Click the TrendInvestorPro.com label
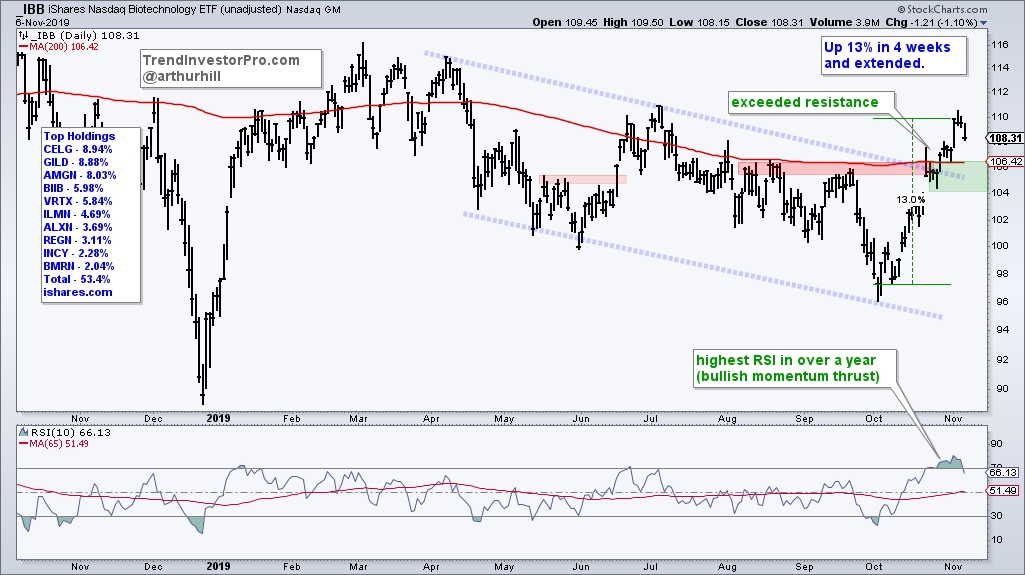Screen dimensions: 1025x575 click(221, 60)
